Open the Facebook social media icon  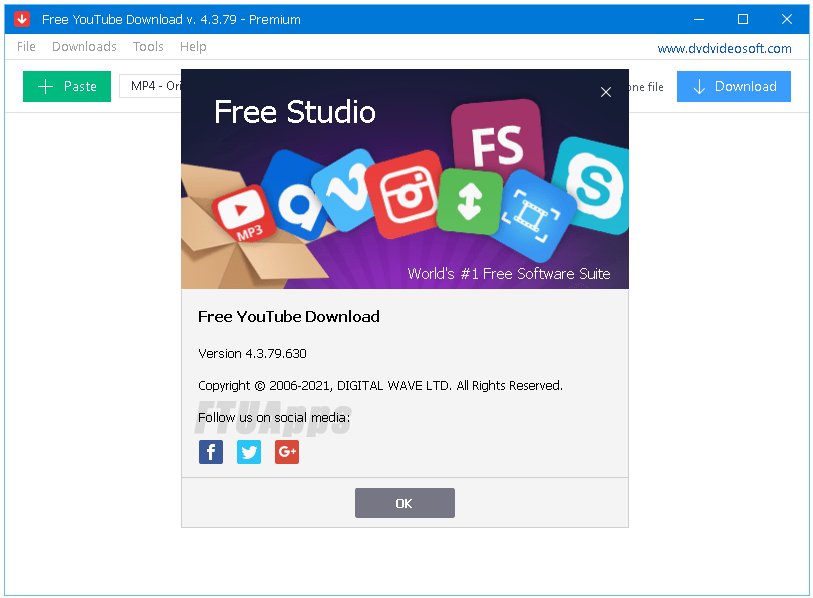click(x=211, y=452)
